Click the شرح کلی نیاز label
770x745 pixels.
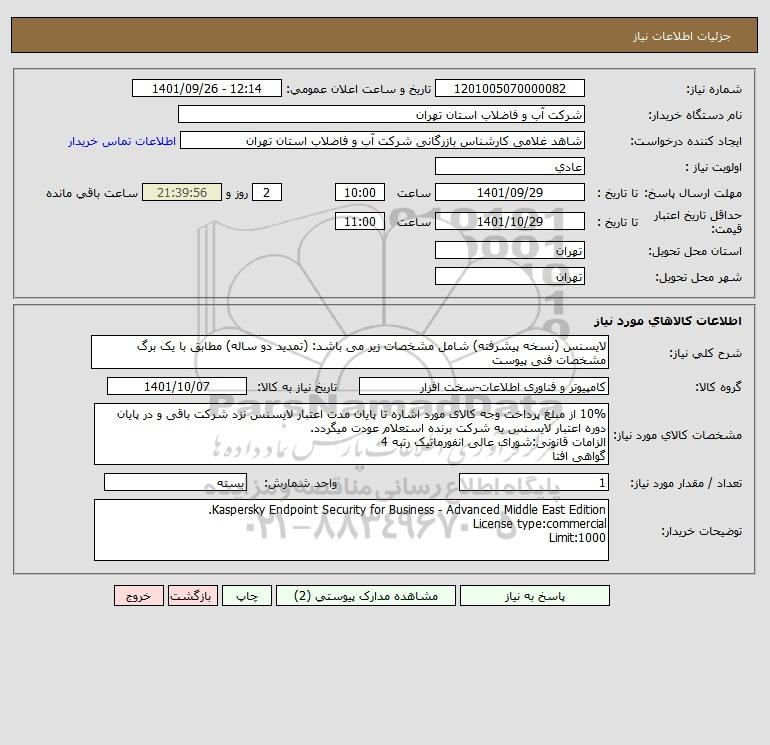(705, 354)
